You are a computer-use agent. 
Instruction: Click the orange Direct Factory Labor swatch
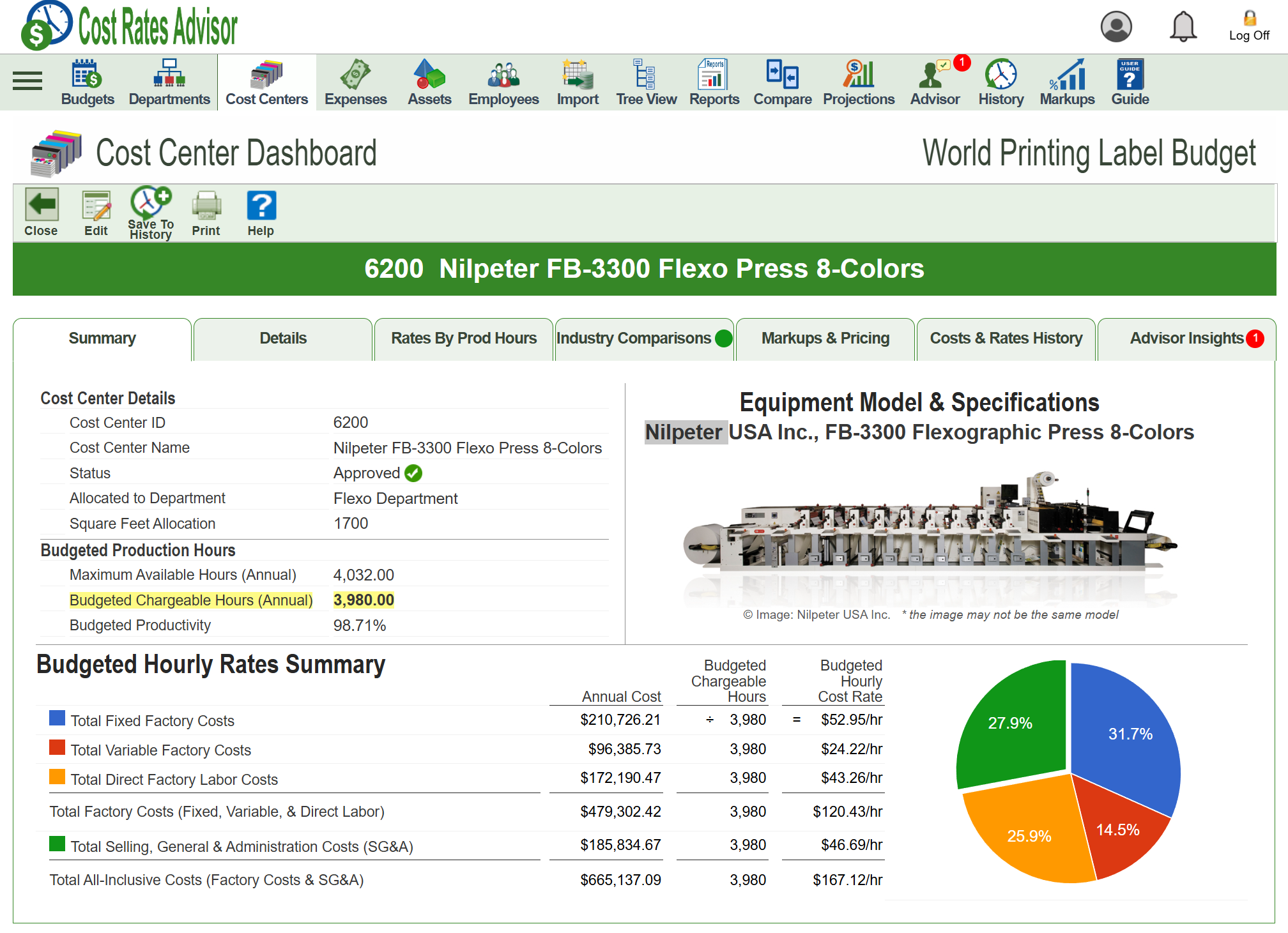click(x=57, y=777)
